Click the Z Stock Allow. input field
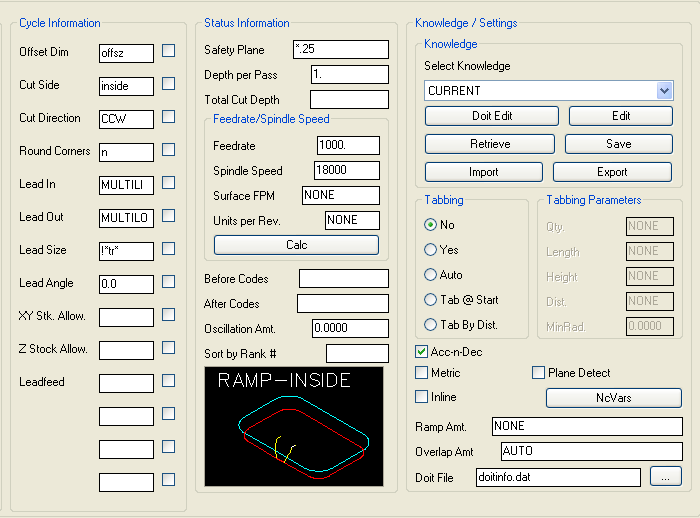 coord(126,351)
